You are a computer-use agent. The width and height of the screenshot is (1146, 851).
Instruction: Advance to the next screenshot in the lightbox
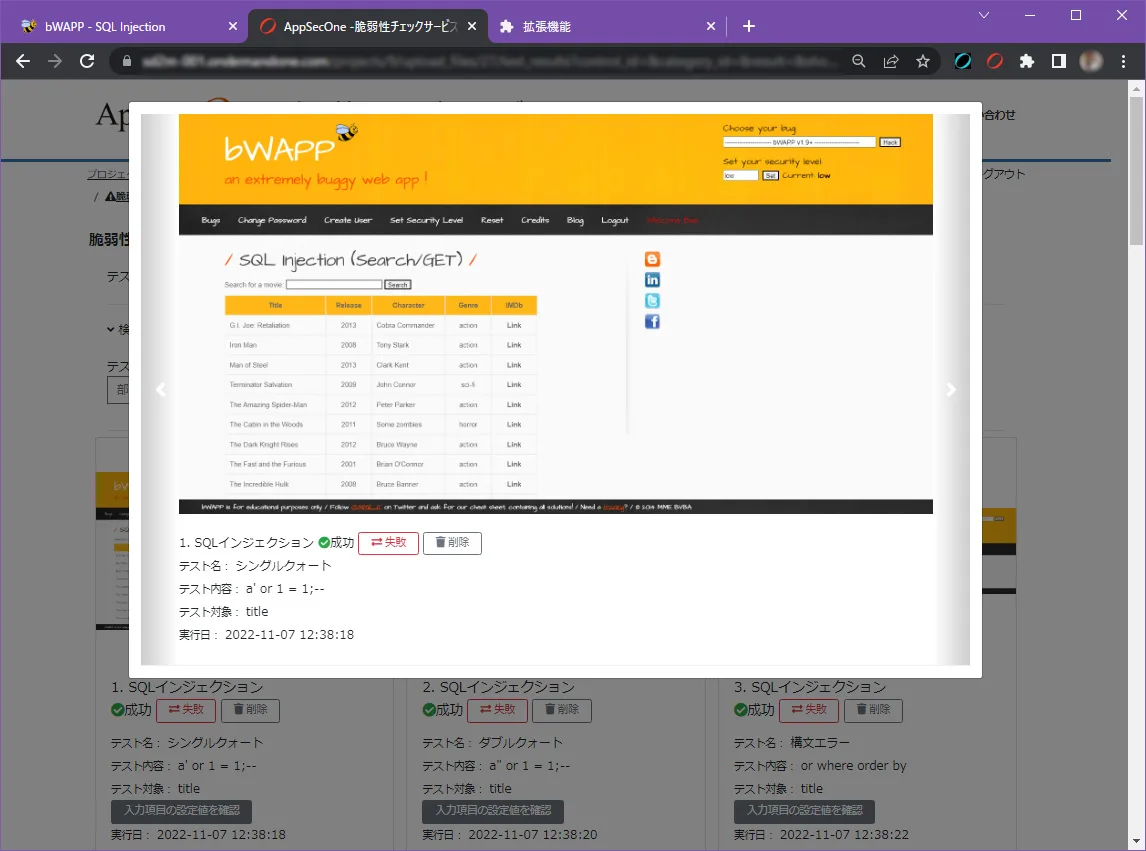(x=951, y=390)
